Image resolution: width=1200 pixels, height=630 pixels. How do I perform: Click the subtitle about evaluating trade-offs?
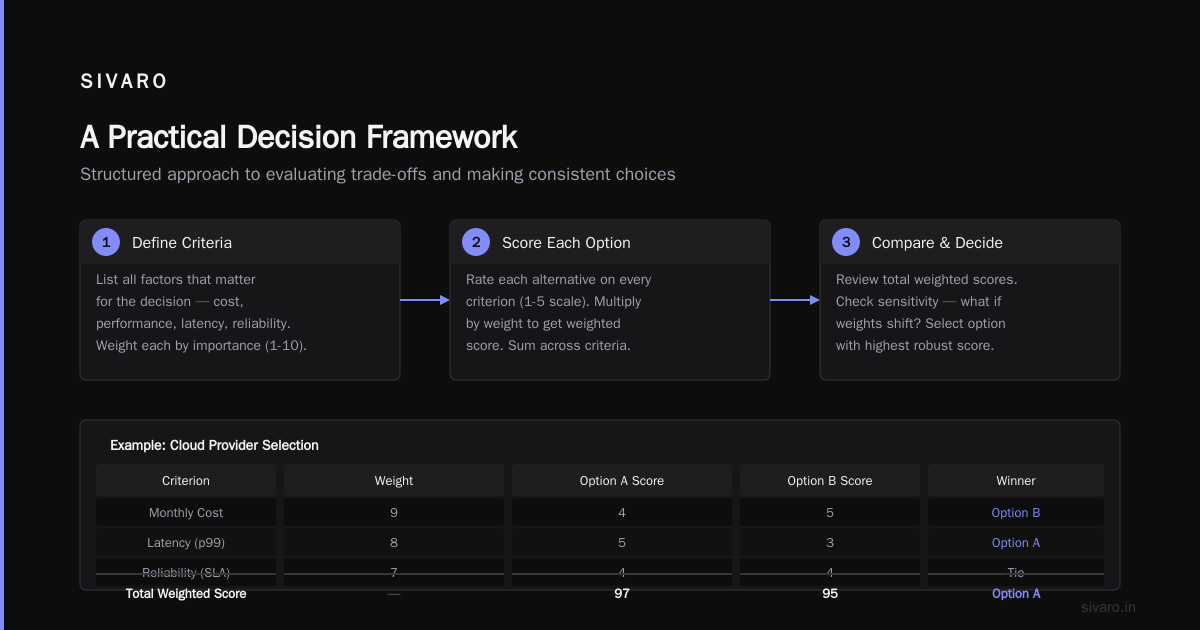tap(378, 174)
